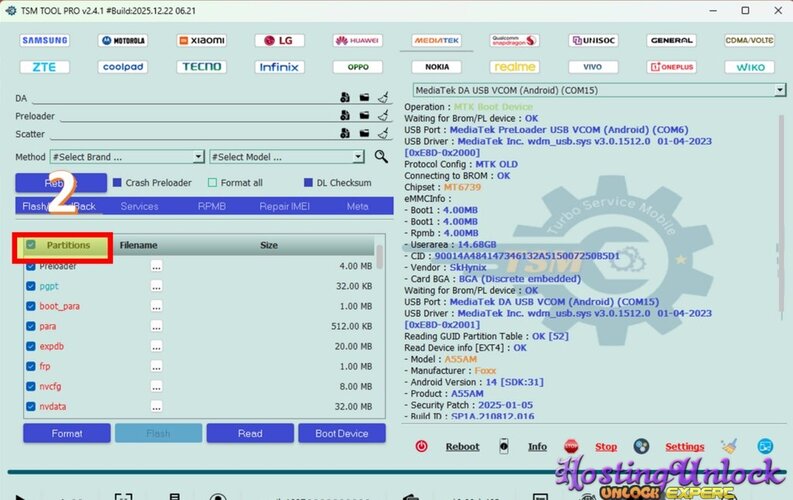Expand the COM port dropdown
Image resolution: width=793 pixels, height=500 pixels.
(x=780, y=90)
